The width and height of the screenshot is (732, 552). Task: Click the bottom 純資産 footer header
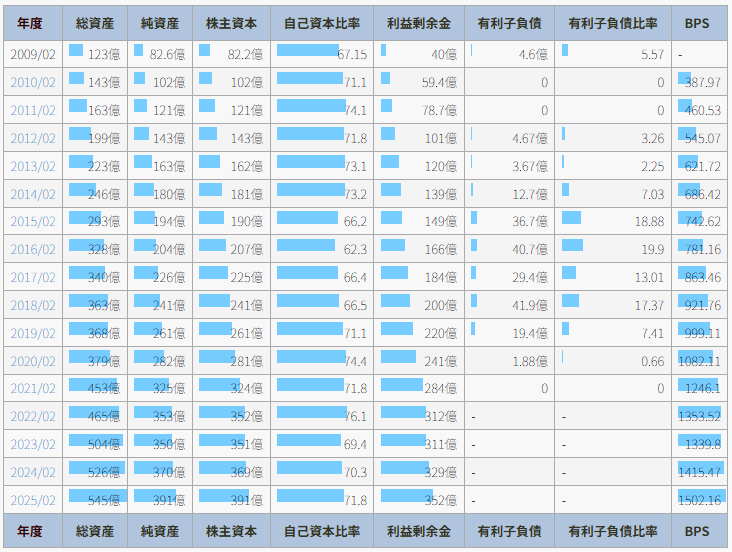[159, 531]
